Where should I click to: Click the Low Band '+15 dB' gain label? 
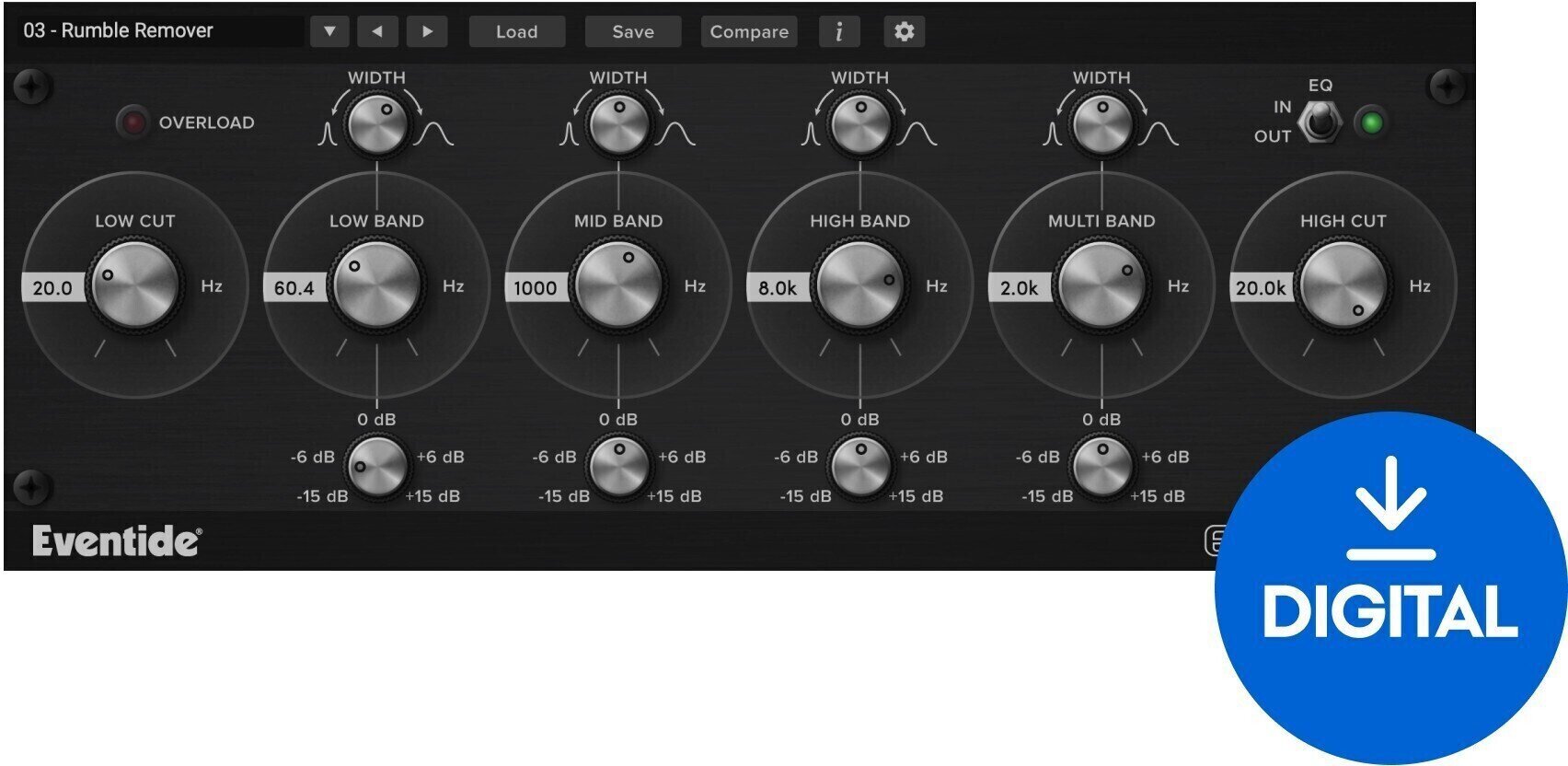coord(432,495)
